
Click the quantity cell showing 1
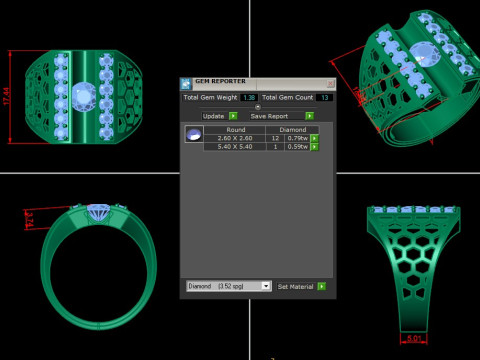pos(275,147)
